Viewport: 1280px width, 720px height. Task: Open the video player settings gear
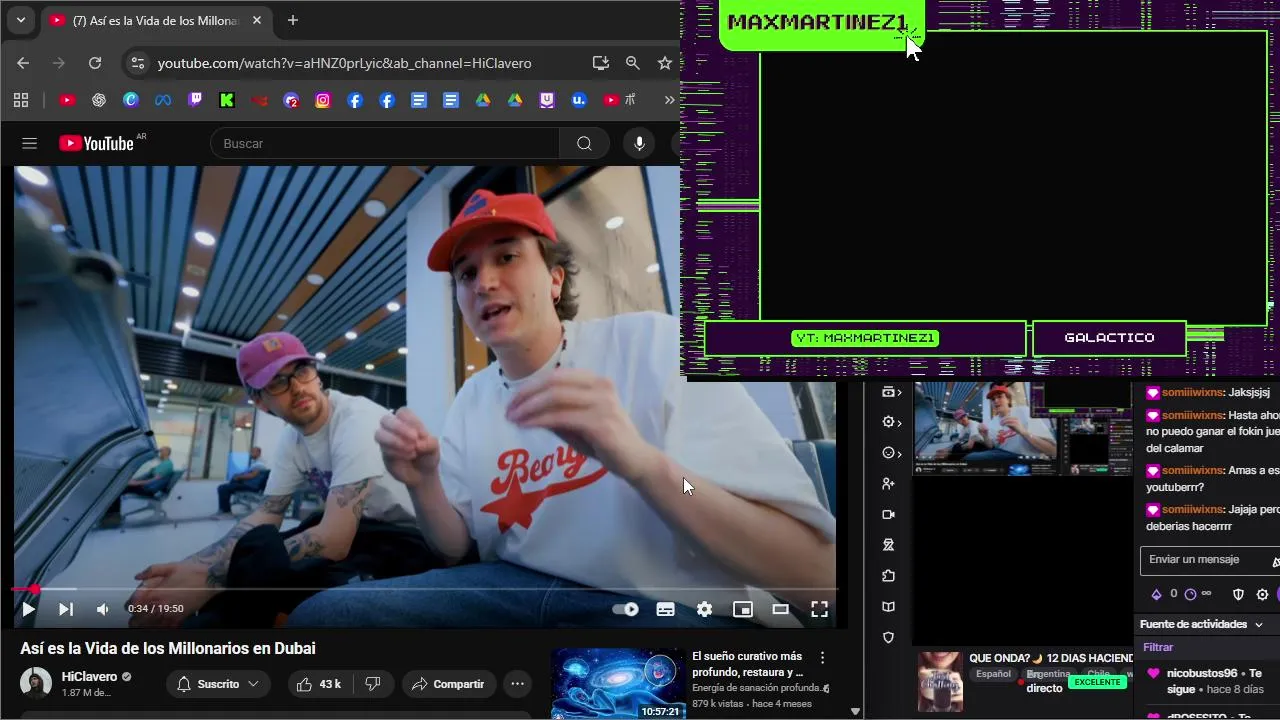[704, 609]
